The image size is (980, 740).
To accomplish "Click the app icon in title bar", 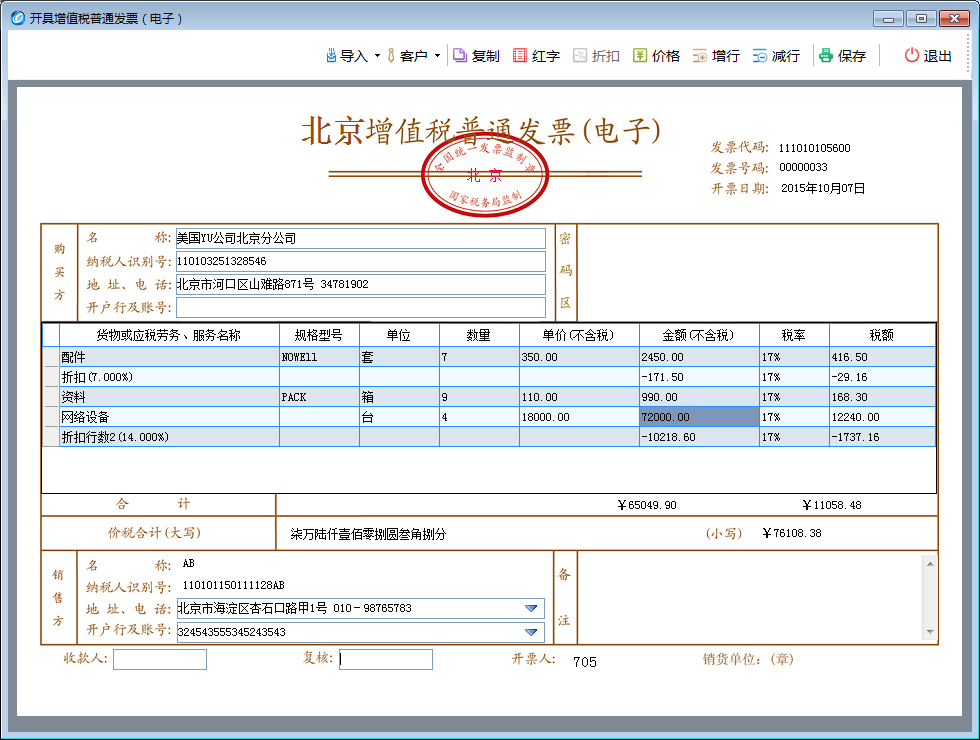I will [x=18, y=18].
